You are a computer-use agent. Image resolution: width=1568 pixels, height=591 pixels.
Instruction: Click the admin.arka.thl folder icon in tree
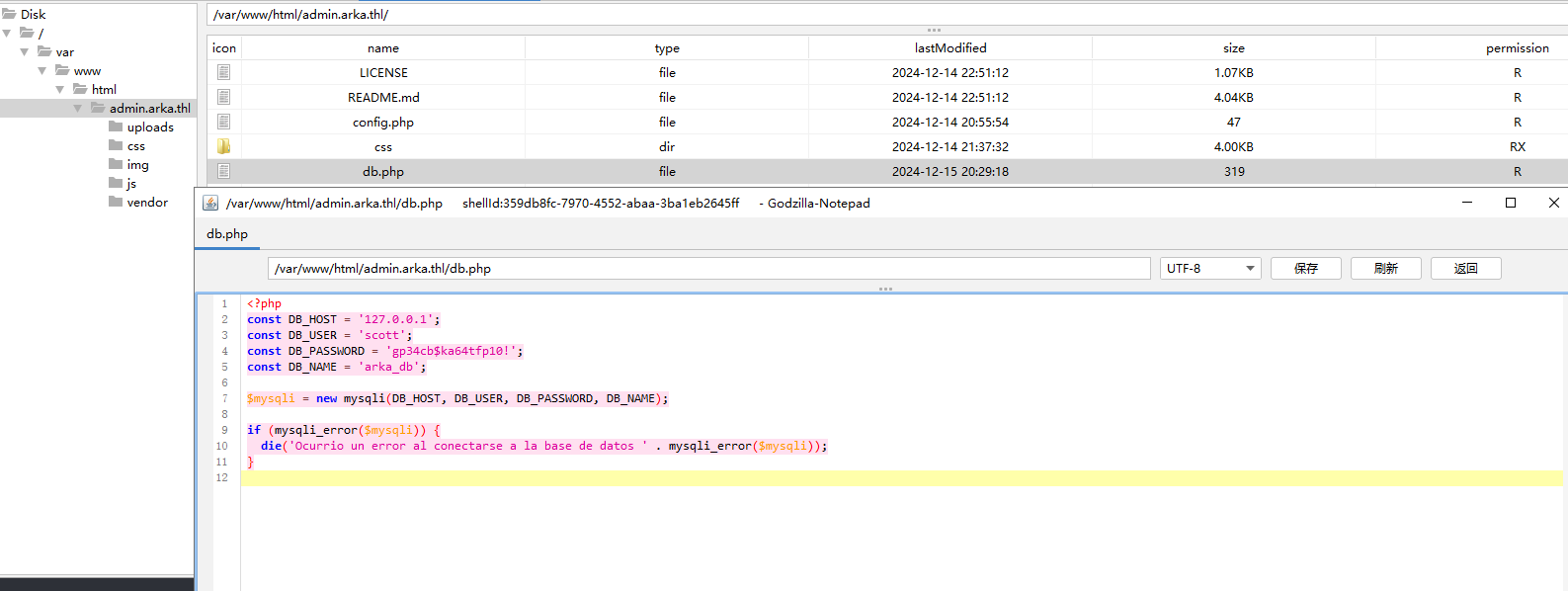(98, 108)
